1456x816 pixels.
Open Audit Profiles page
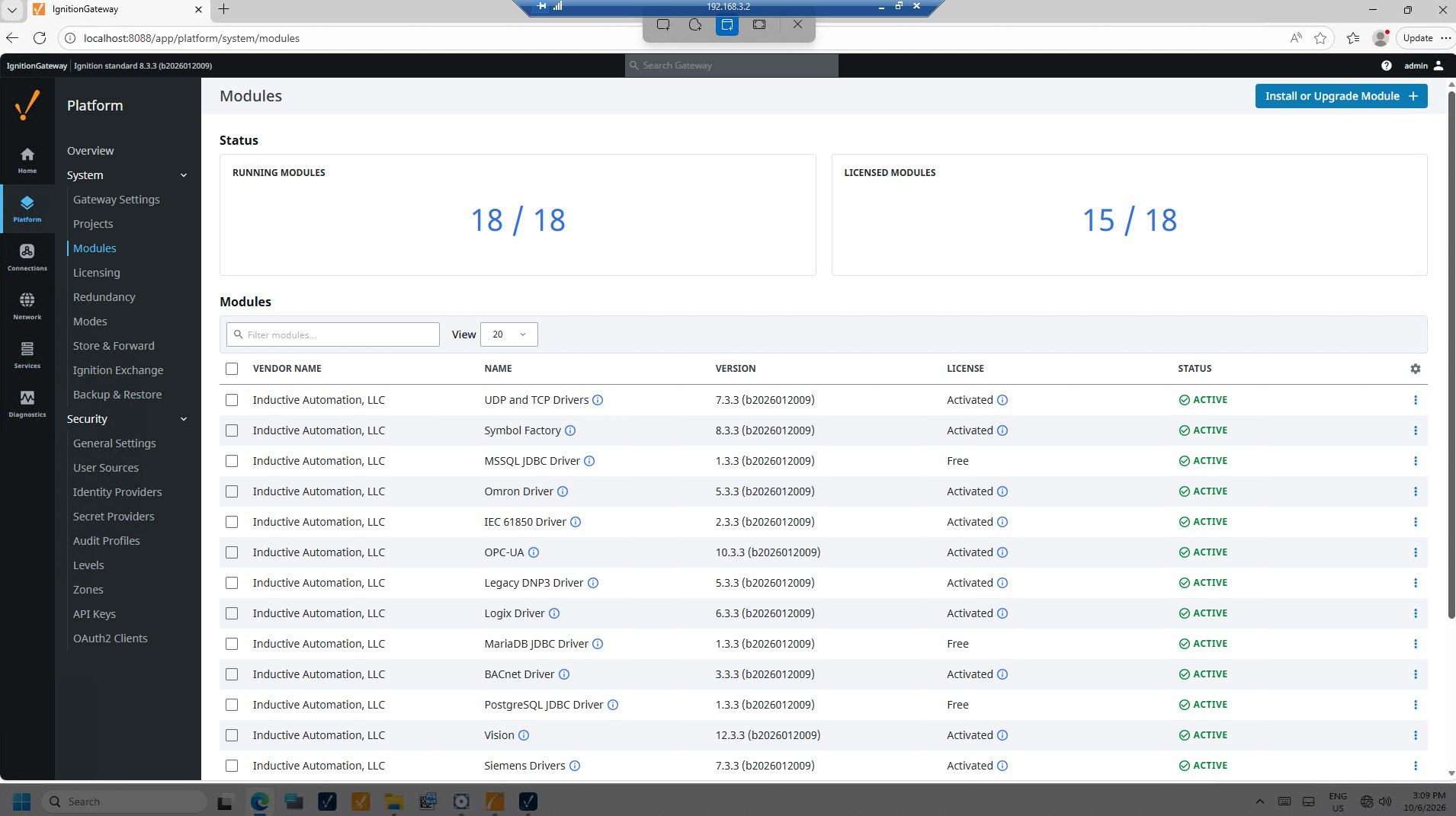pyautogui.click(x=107, y=541)
